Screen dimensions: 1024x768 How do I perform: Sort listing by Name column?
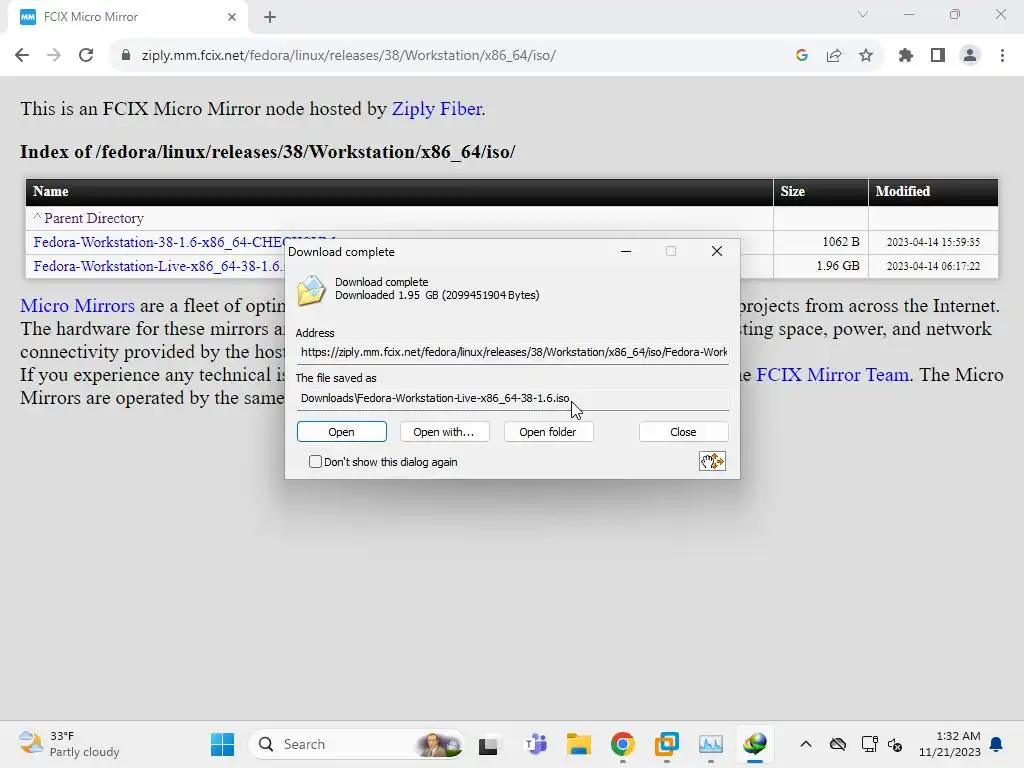point(50,191)
